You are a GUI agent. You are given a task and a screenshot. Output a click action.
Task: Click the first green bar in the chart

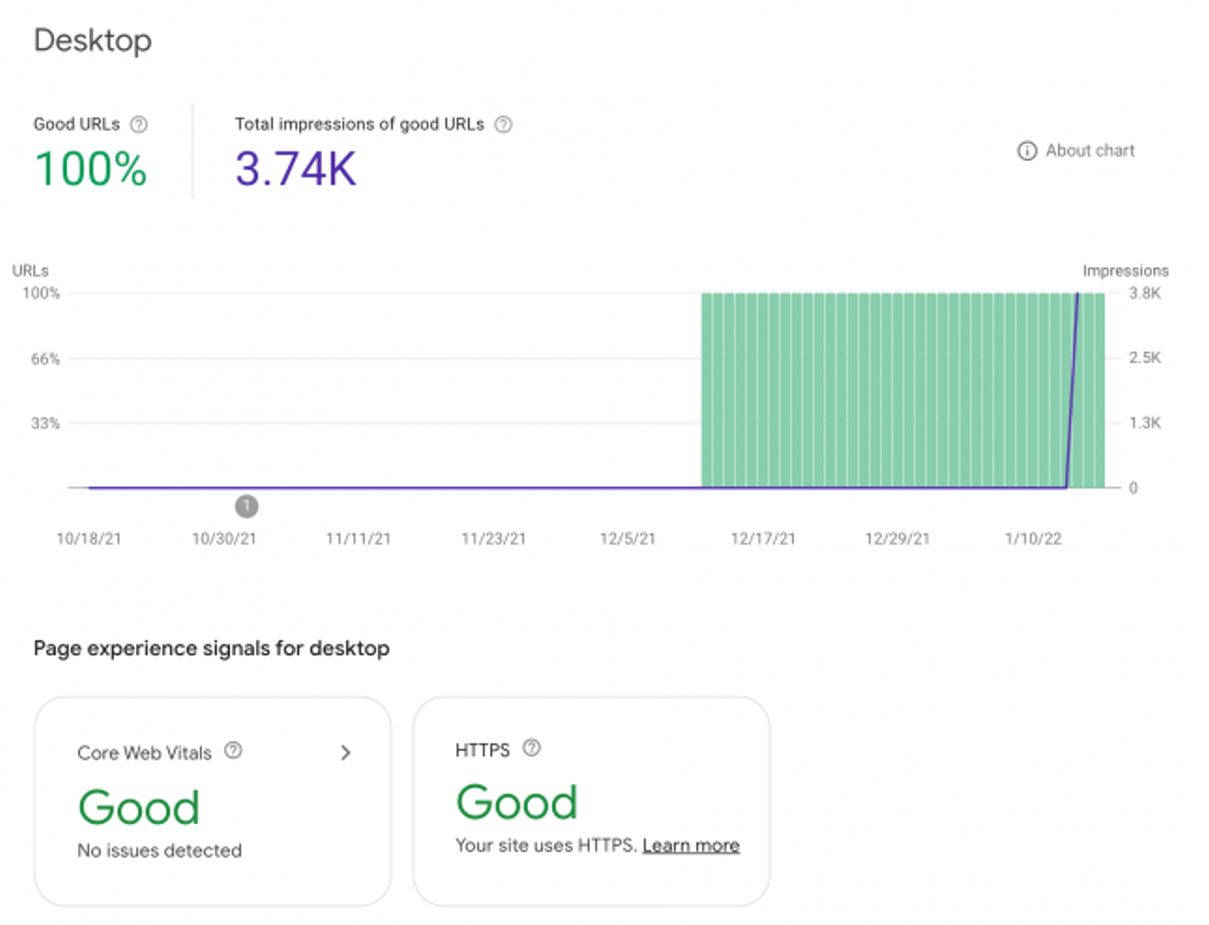[708, 390]
